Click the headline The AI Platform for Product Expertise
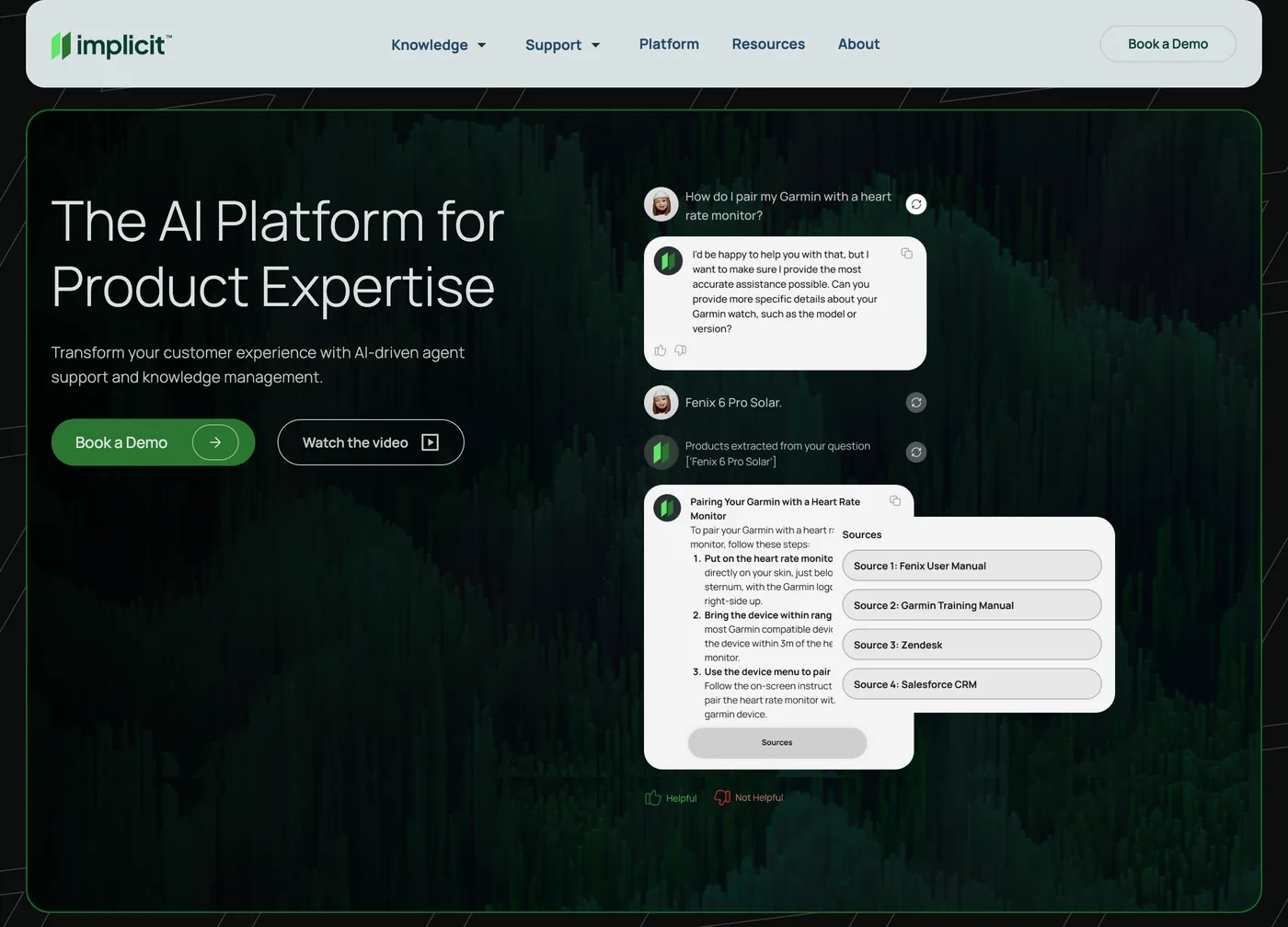 (278, 254)
